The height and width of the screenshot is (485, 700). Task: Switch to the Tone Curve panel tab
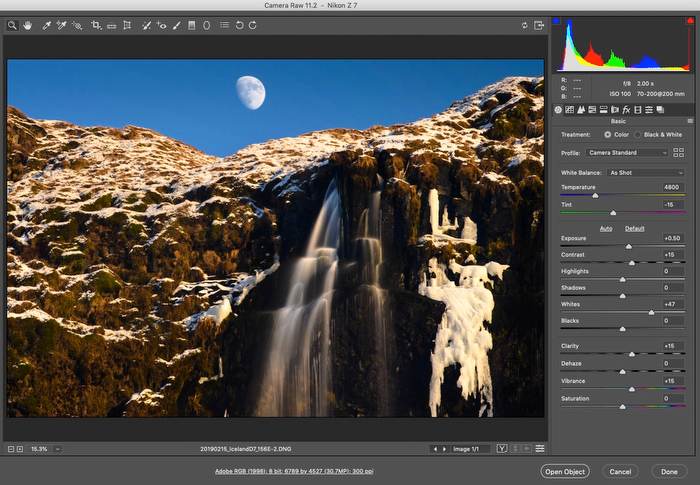[x=569, y=109]
